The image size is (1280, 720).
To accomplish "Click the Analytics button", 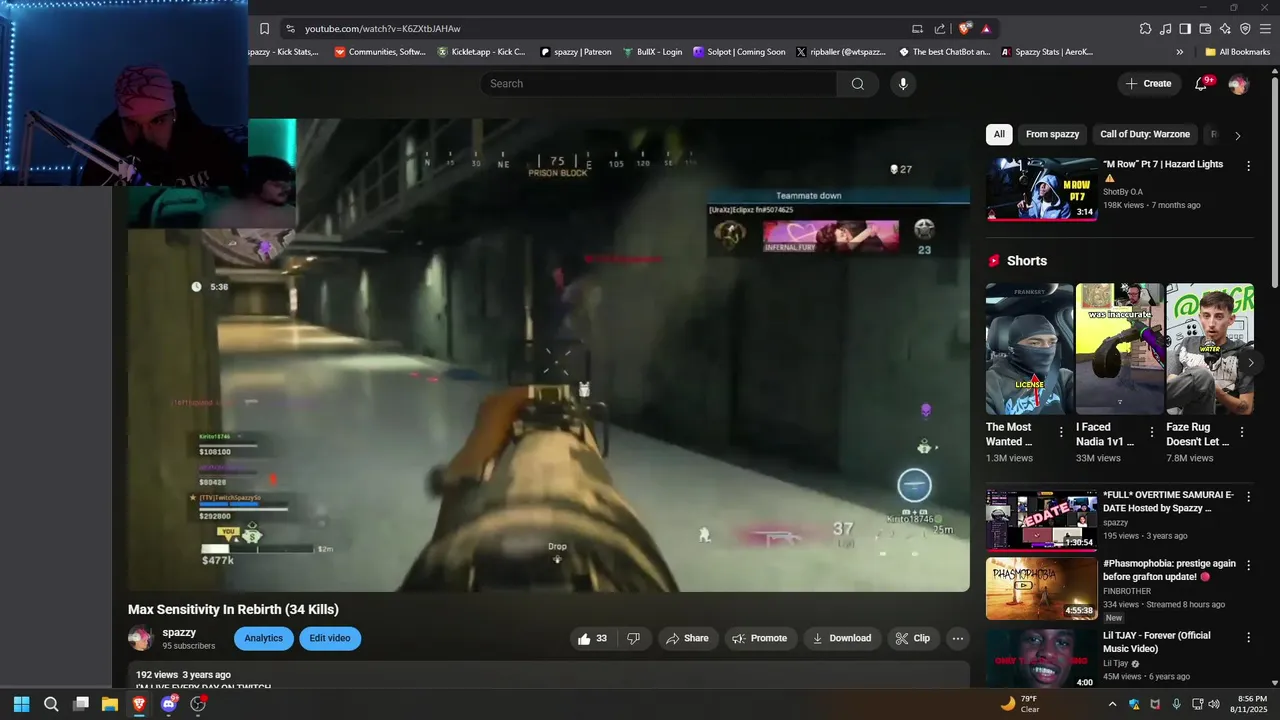I will point(264,638).
